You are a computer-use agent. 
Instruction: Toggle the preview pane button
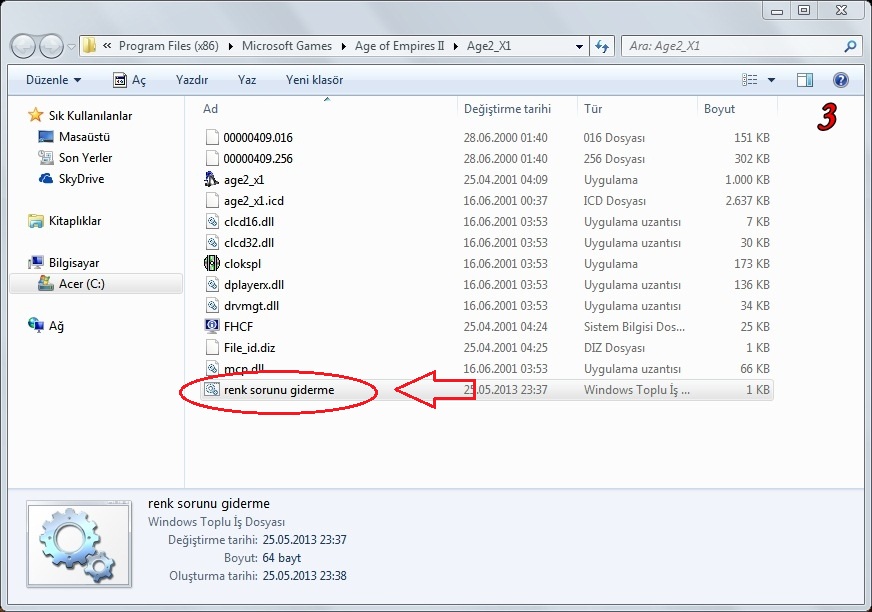(805, 80)
